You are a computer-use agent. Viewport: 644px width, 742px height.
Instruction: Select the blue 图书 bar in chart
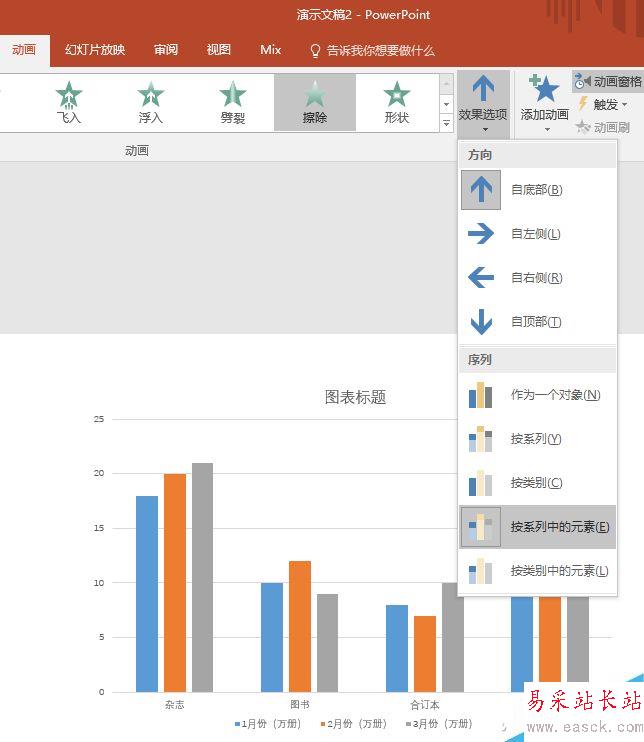(x=272, y=637)
